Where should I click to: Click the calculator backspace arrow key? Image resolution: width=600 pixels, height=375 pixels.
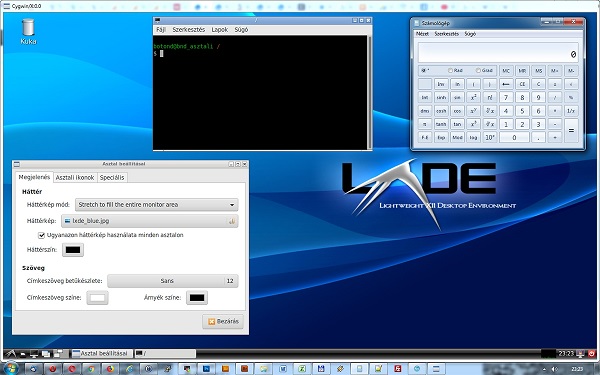click(x=506, y=84)
